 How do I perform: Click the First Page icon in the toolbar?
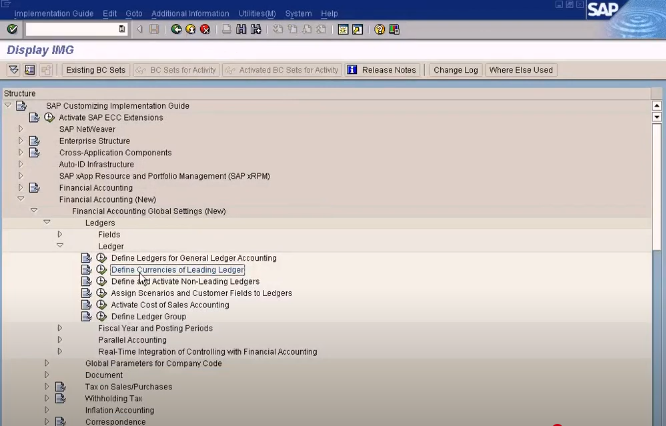pos(278,29)
